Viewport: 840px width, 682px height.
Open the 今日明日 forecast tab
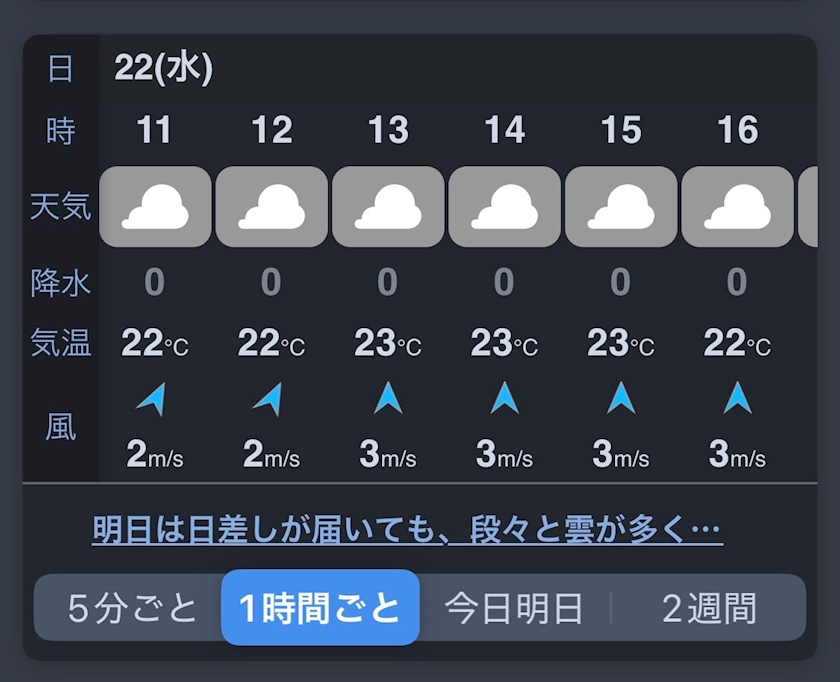[x=514, y=608]
